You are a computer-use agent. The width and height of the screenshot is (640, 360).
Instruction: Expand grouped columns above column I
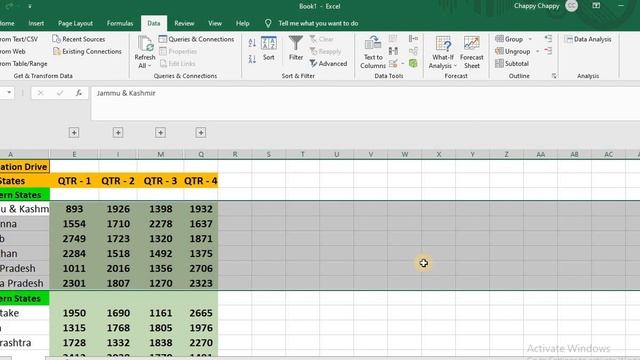tap(118, 133)
